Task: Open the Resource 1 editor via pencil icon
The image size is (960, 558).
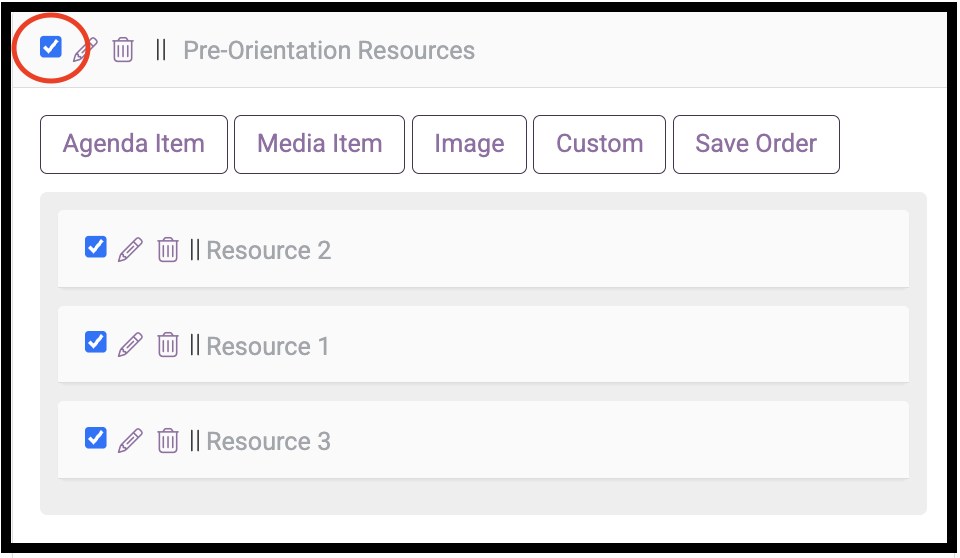Action: click(130, 345)
